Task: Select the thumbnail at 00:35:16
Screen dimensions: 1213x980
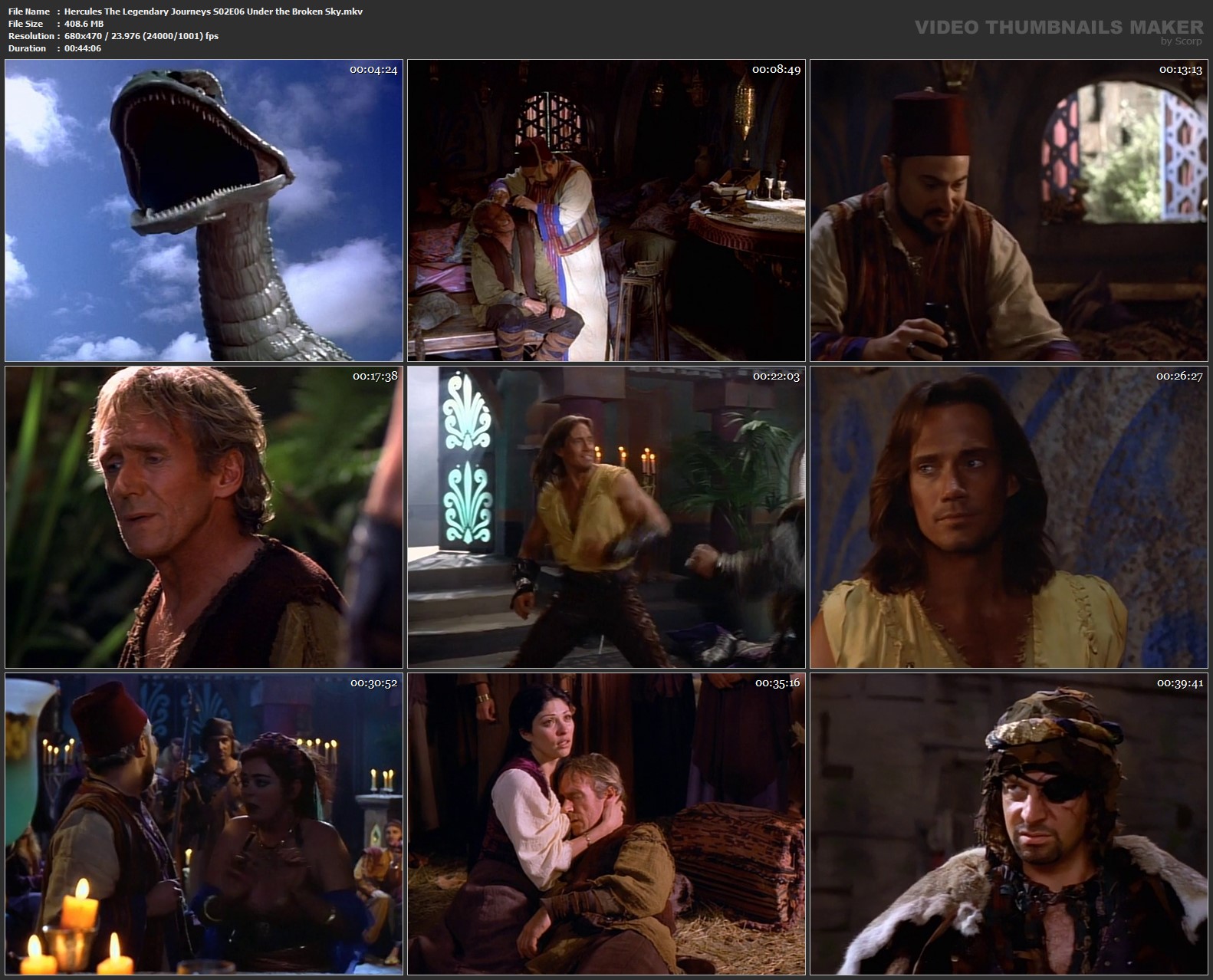Action: click(x=606, y=824)
